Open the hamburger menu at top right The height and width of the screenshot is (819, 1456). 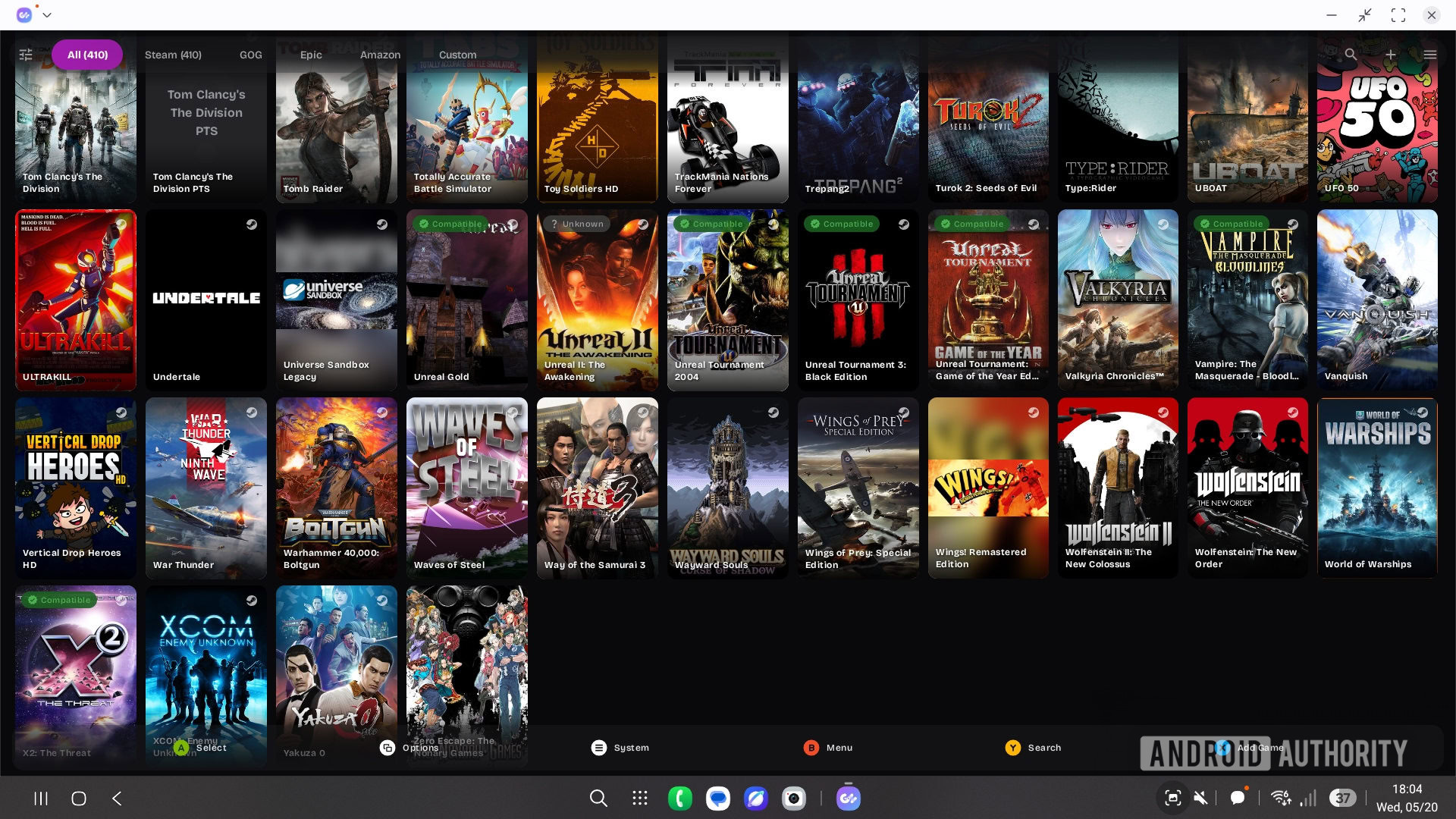point(1430,55)
